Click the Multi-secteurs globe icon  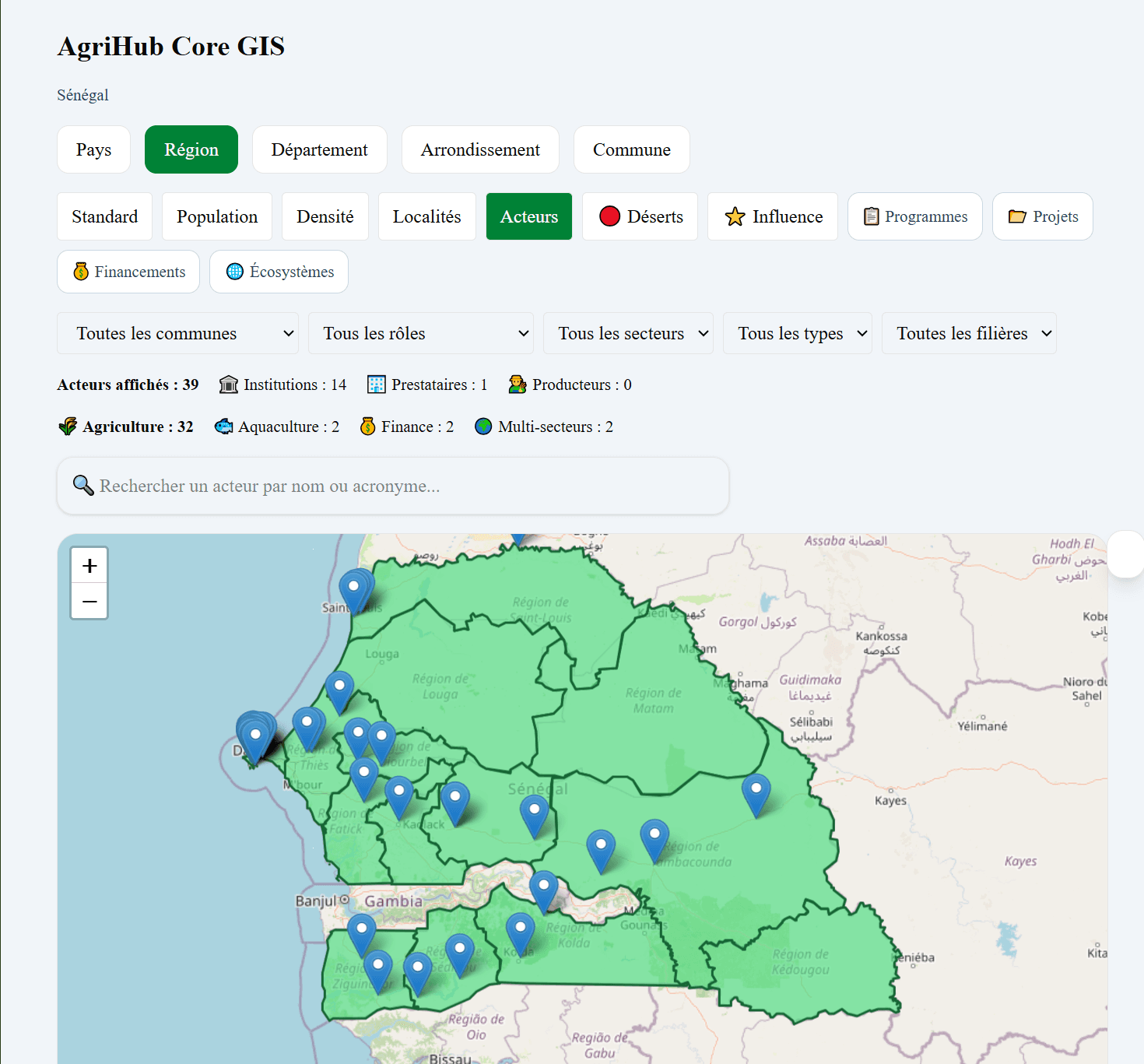(483, 427)
